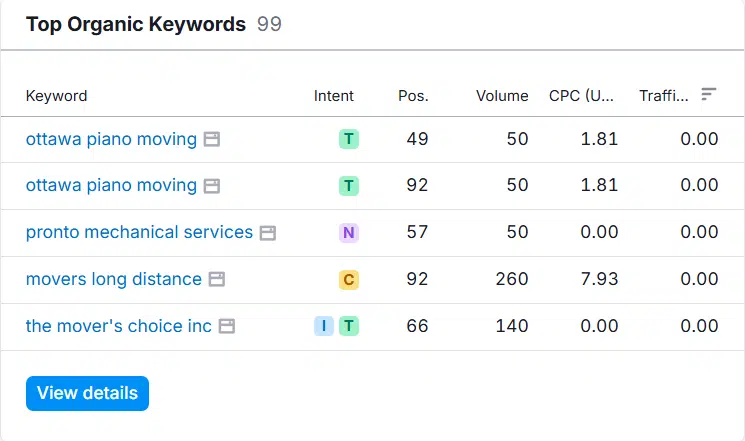This screenshot has height=441, width=745.
Task: Click SERP icon for ottawa piano moving at position 92
Action: pos(212,186)
